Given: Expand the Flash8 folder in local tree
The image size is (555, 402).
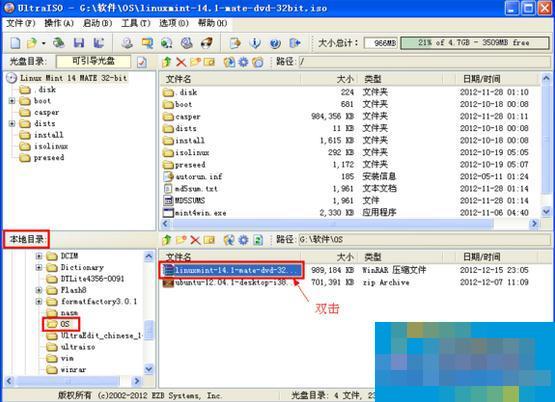Looking at the screenshot, I should (x=39, y=290).
